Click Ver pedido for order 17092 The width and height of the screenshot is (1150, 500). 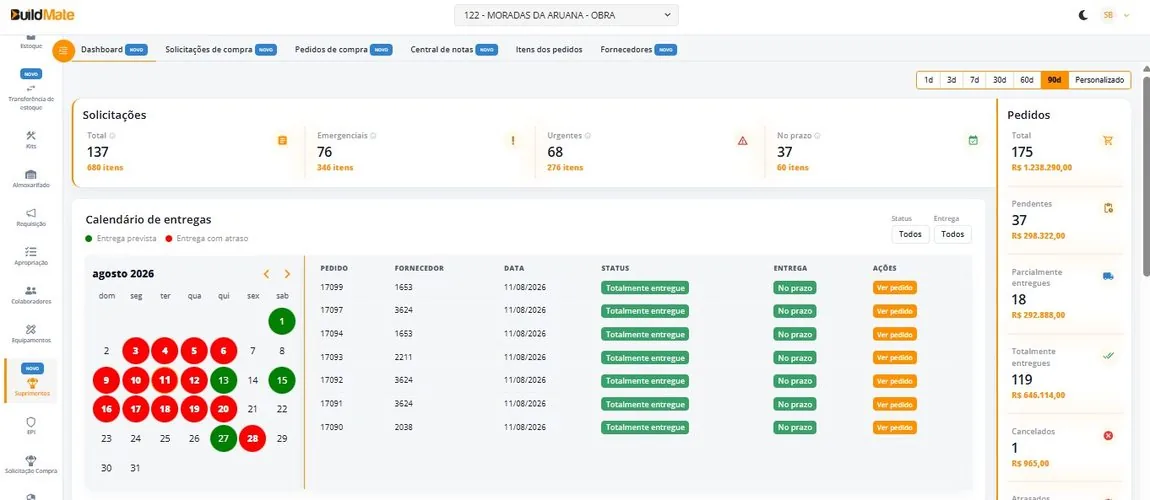pyautogui.click(x=895, y=381)
